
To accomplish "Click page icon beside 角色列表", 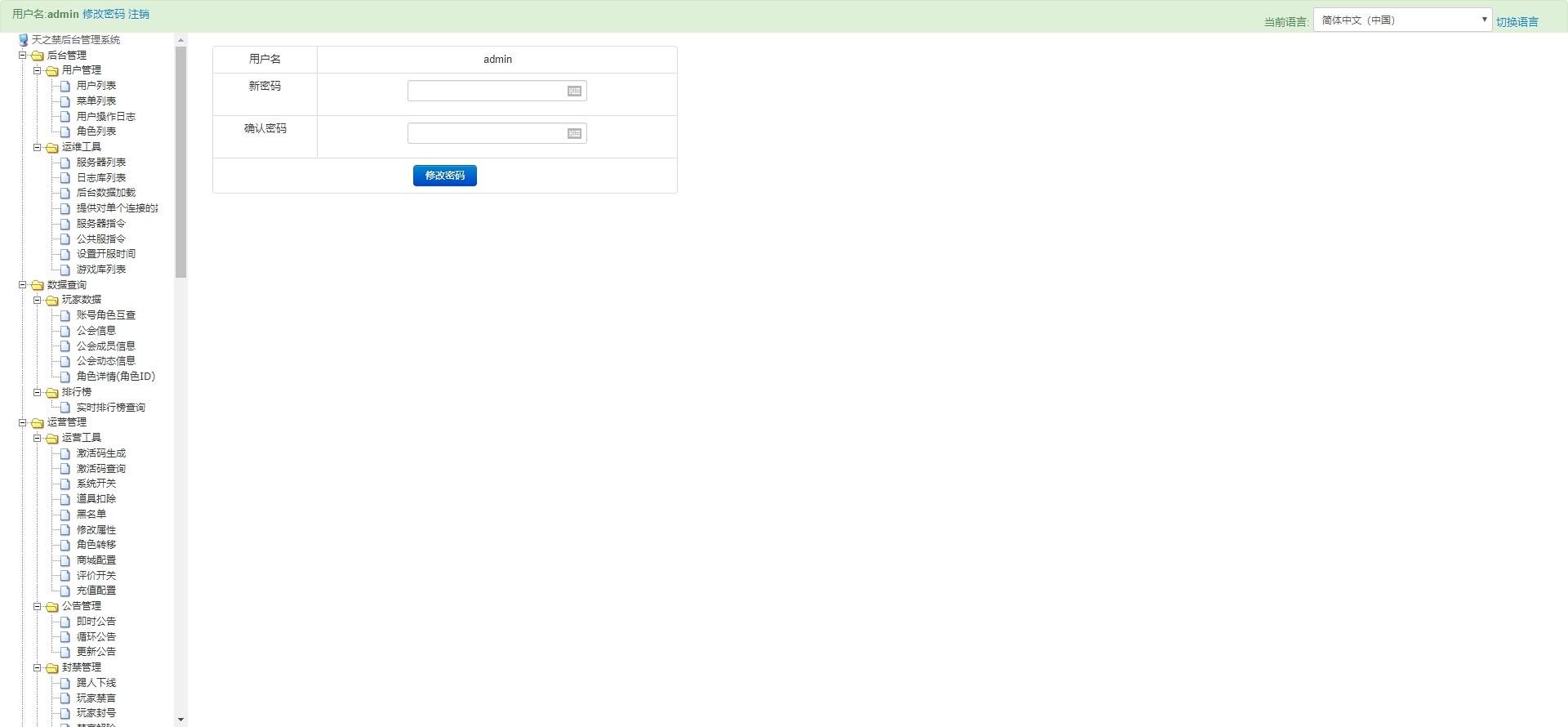I will tap(65, 132).
